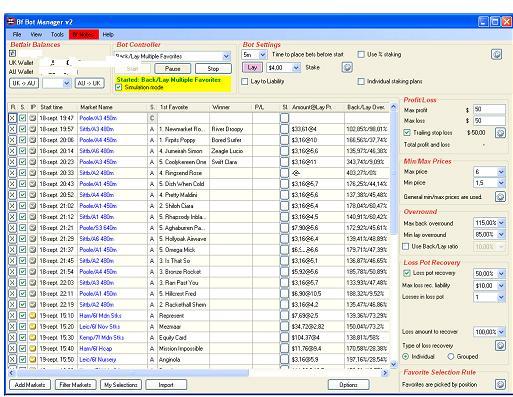Open File menu
513x397 pixels.
(x=17, y=34)
